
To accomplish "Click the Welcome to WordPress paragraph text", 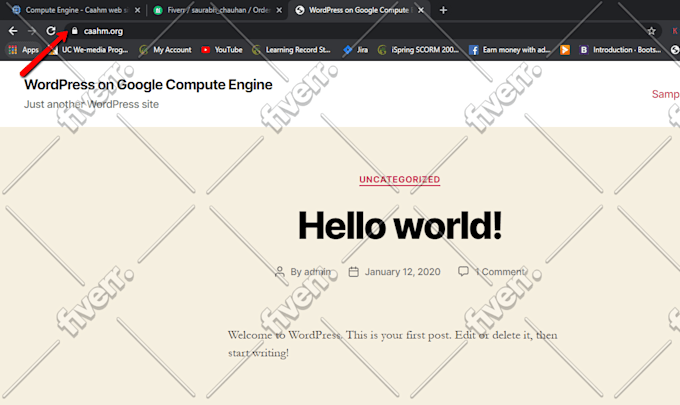I will 392,344.
